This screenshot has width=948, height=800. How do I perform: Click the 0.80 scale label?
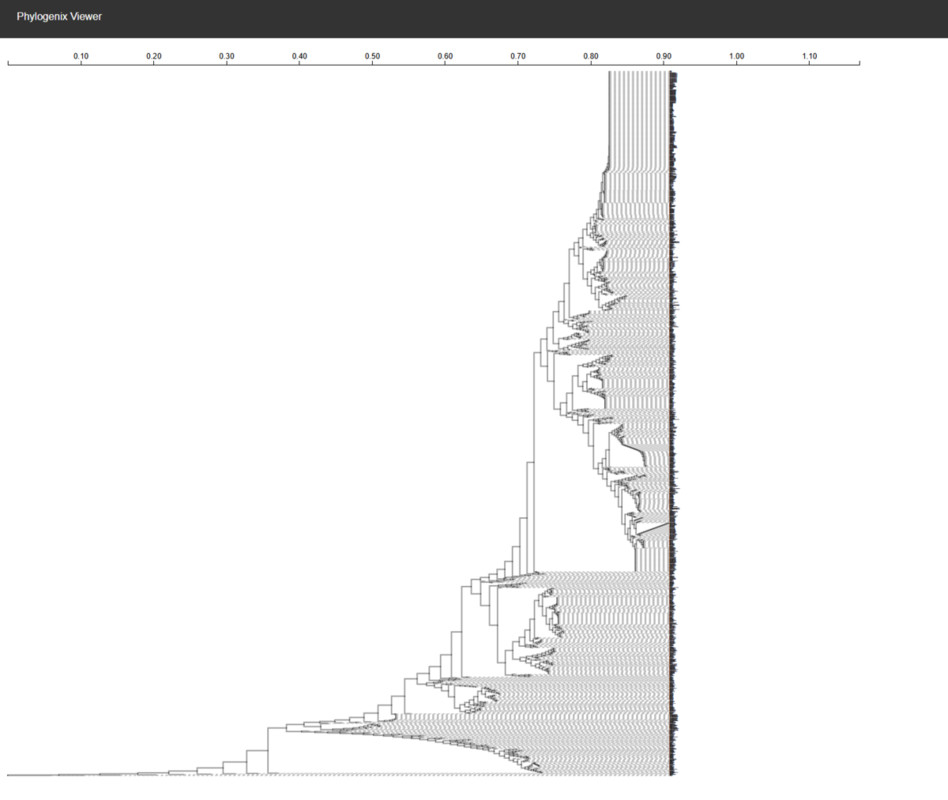[591, 56]
